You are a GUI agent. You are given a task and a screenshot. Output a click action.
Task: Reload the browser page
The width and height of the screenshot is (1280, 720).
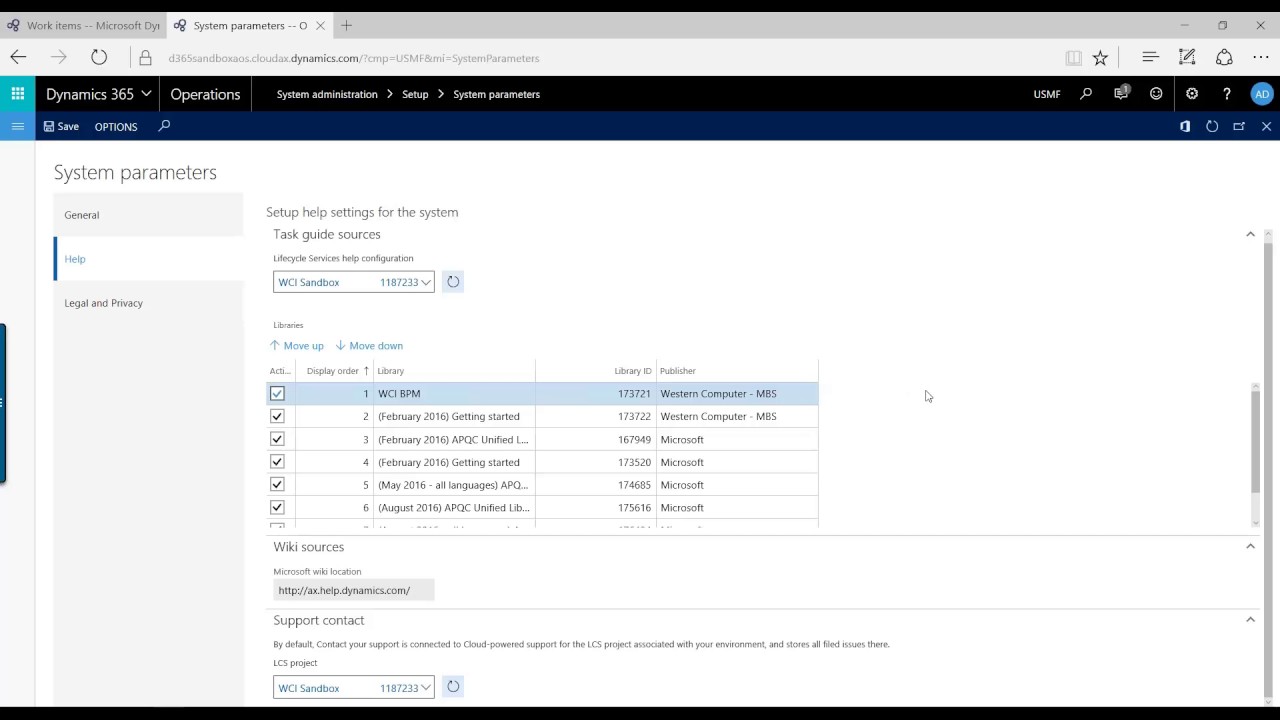click(99, 58)
